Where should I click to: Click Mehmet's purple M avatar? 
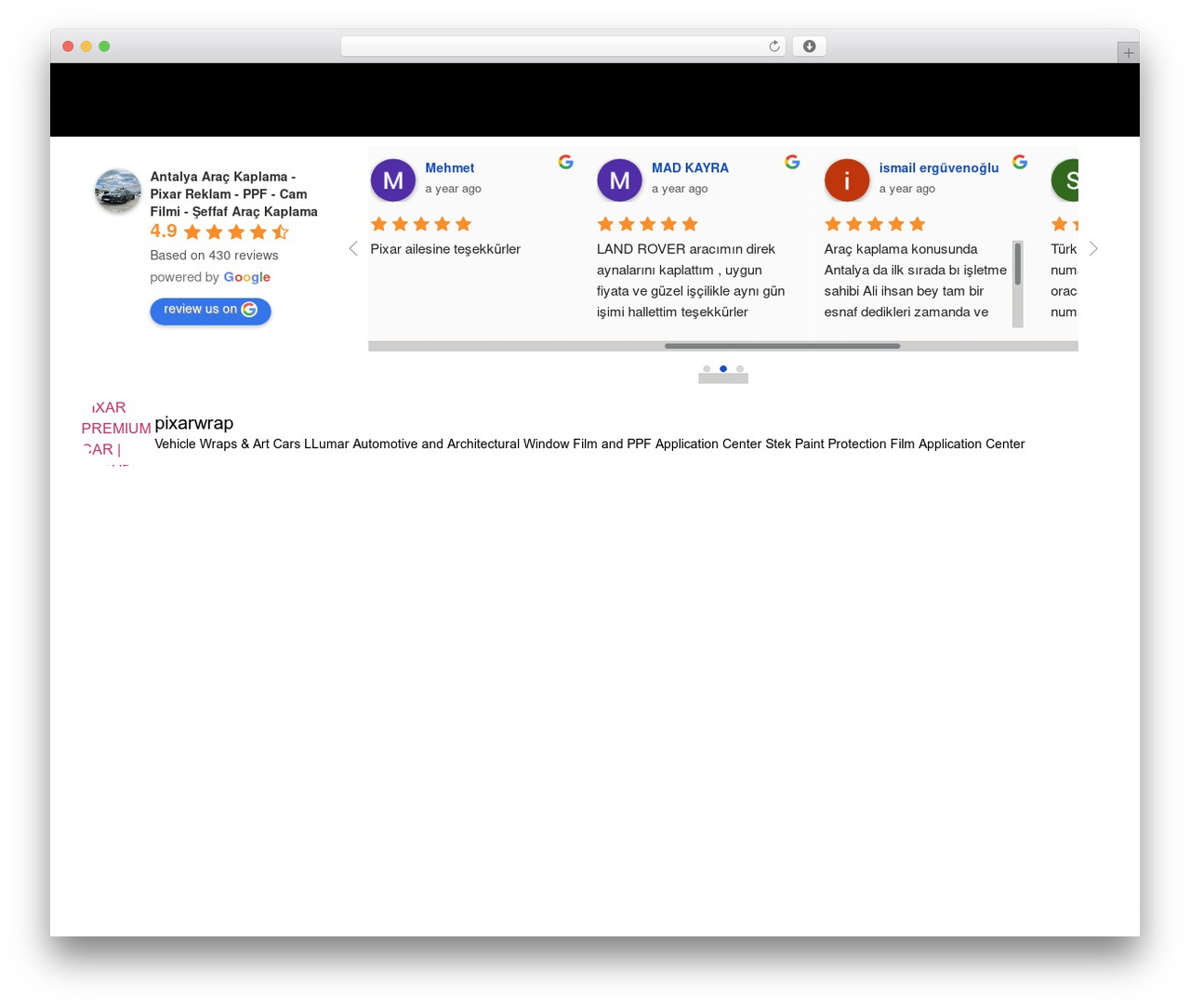(393, 180)
